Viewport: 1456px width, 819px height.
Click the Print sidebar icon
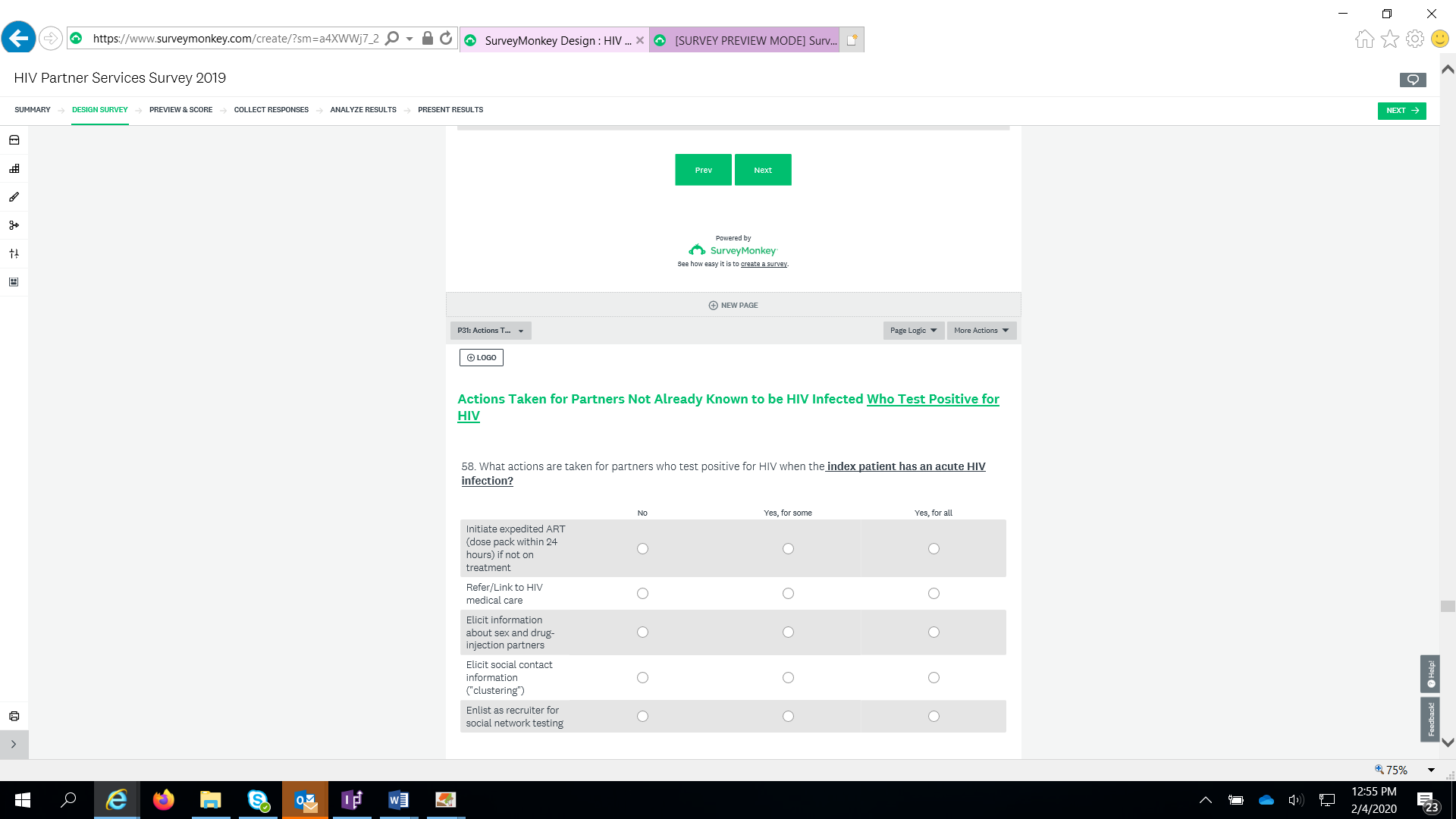coord(14,716)
